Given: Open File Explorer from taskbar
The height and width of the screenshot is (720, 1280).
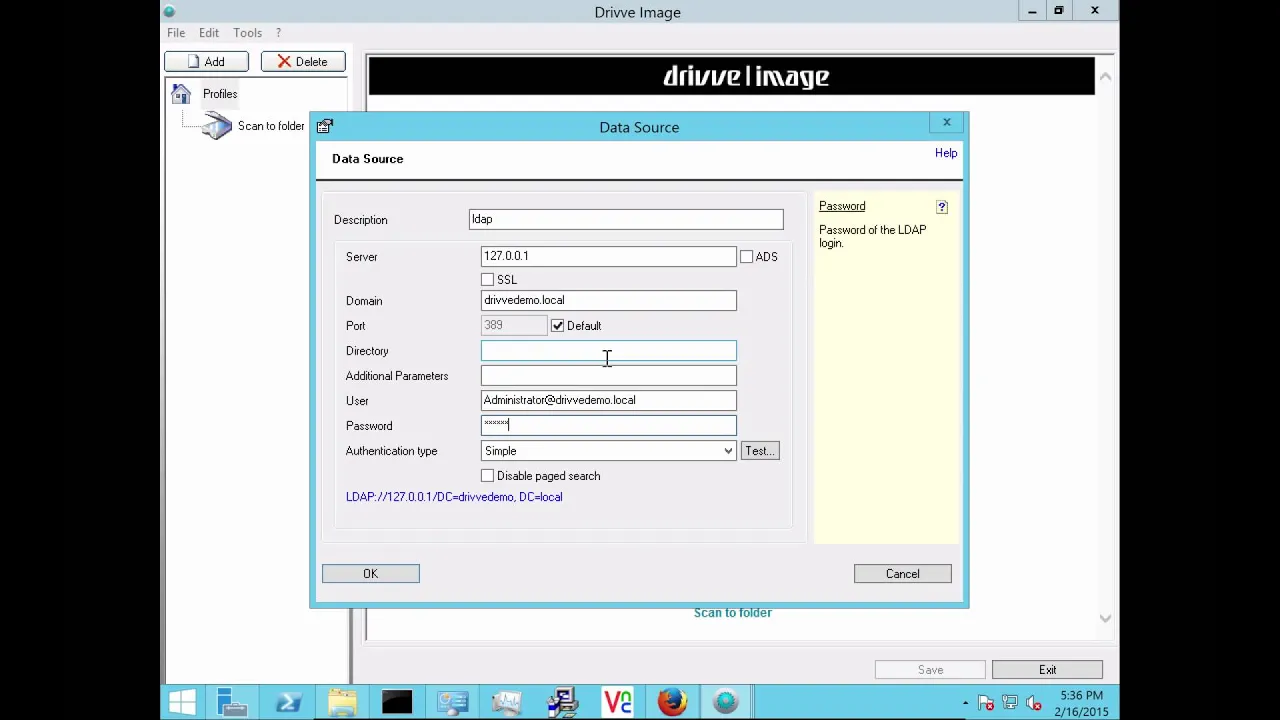Looking at the screenshot, I should (343, 702).
